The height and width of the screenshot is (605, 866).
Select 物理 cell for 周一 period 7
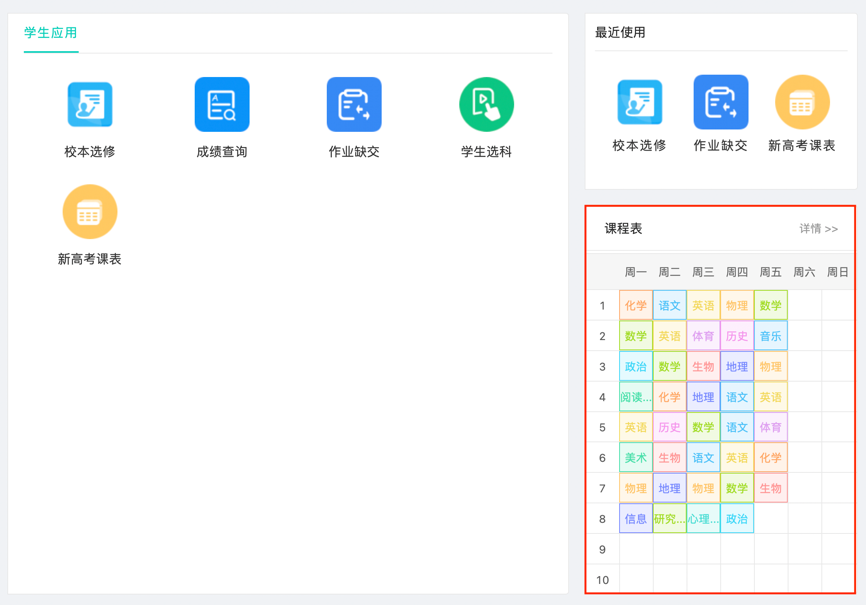(x=636, y=487)
